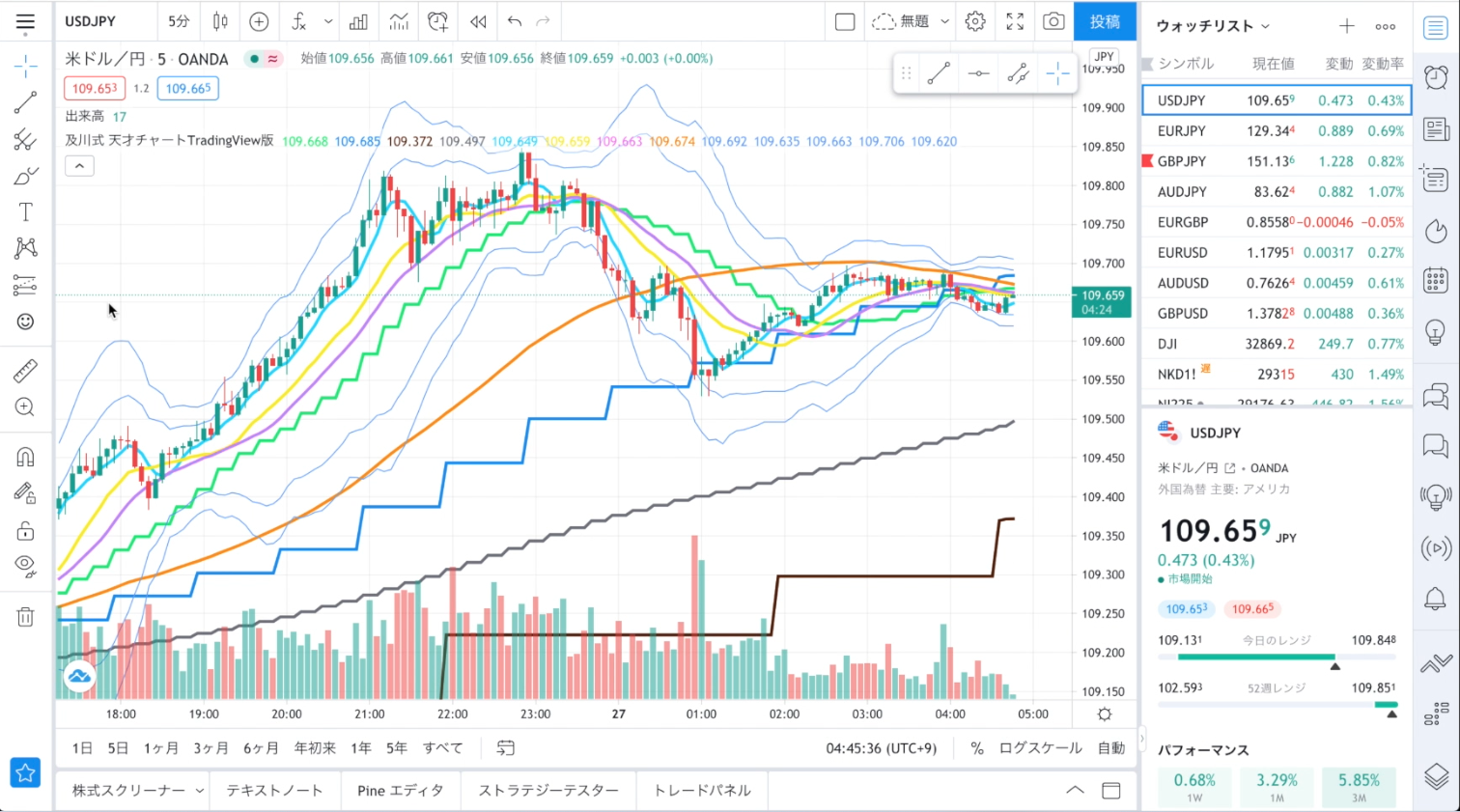Click the fullscreen mode icon
Screen dimensions: 1460x812
tap(1015, 21)
